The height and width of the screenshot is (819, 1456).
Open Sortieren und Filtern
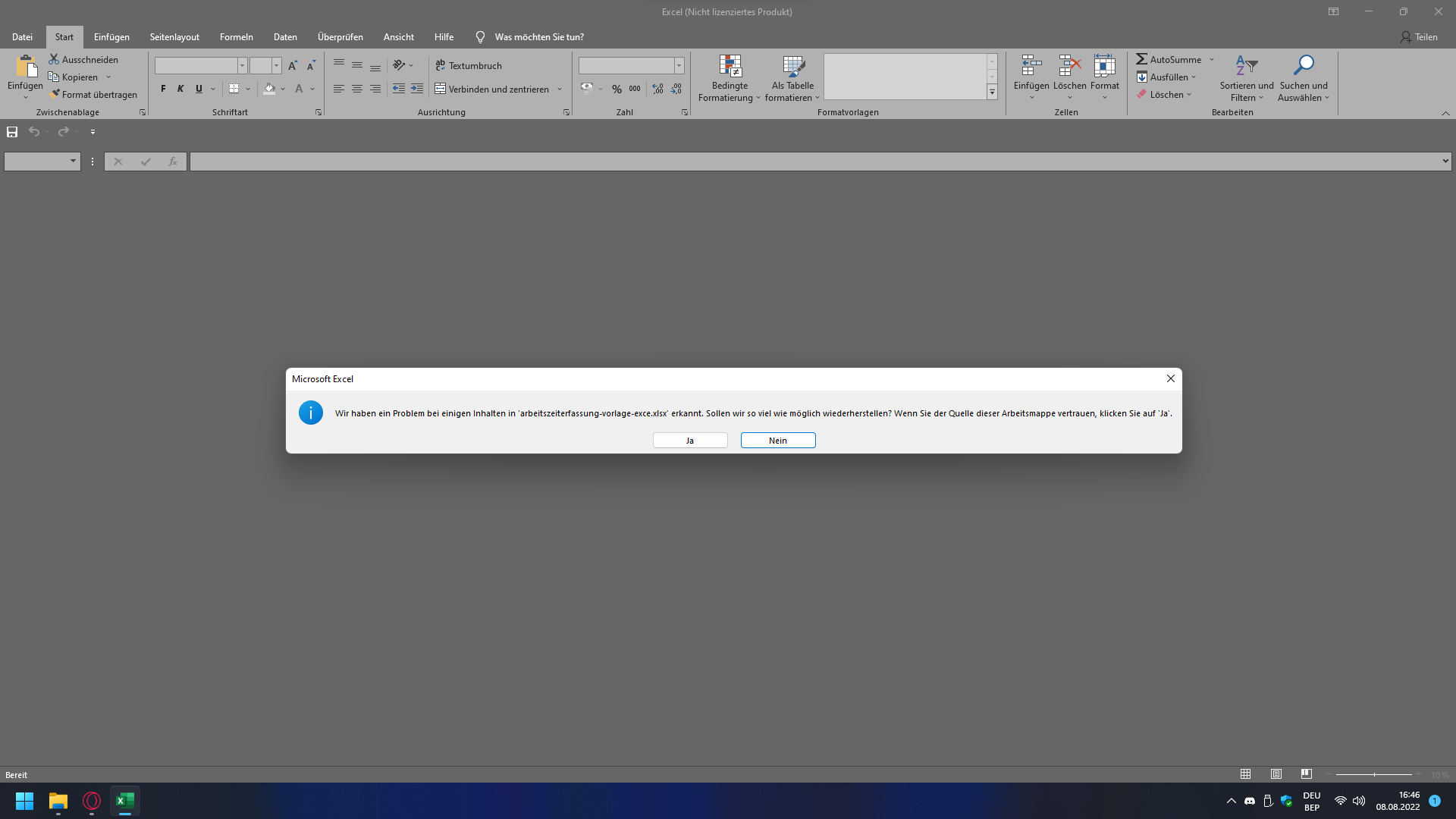(1247, 78)
